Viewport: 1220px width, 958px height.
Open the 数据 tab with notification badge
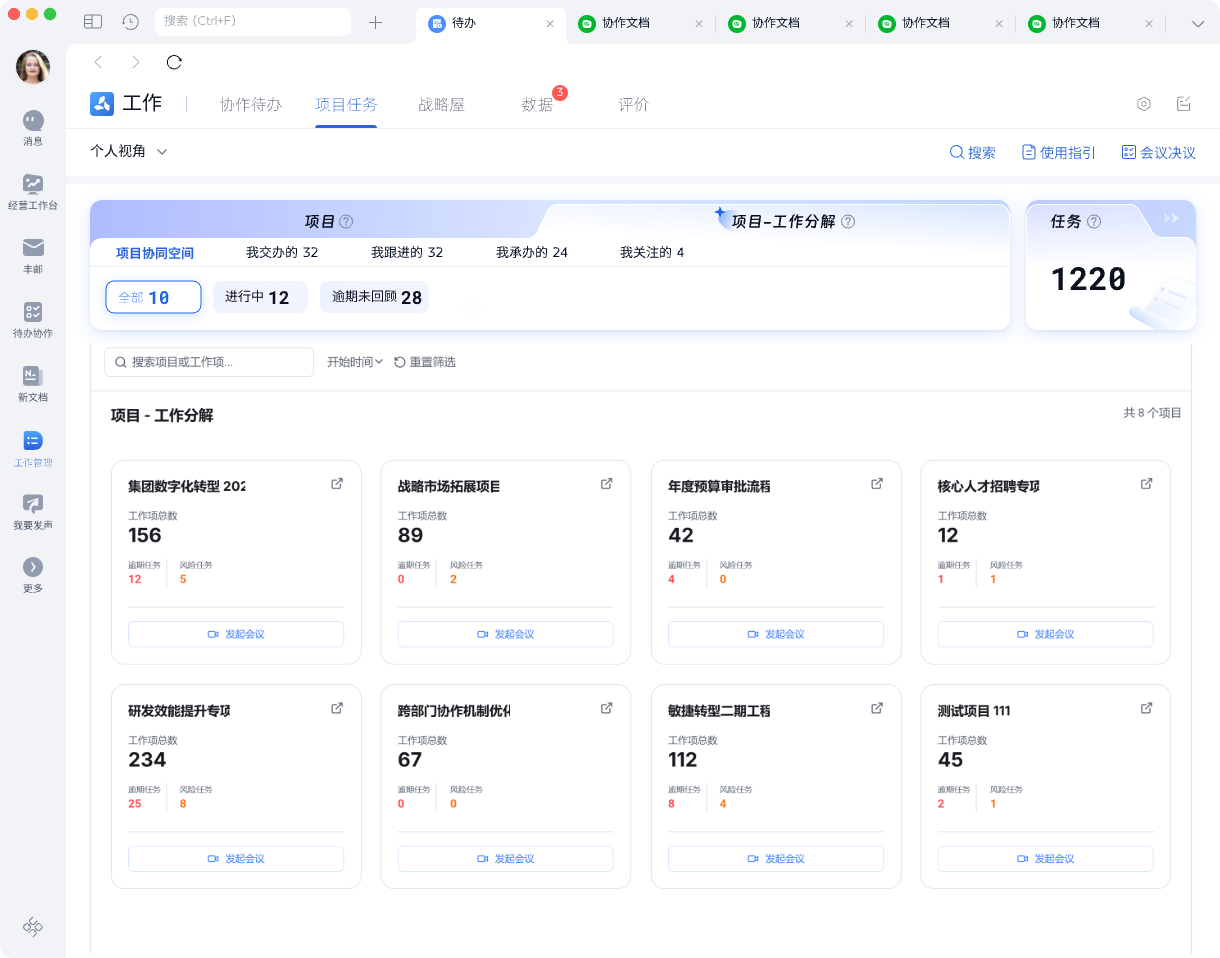tap(538, 103)
